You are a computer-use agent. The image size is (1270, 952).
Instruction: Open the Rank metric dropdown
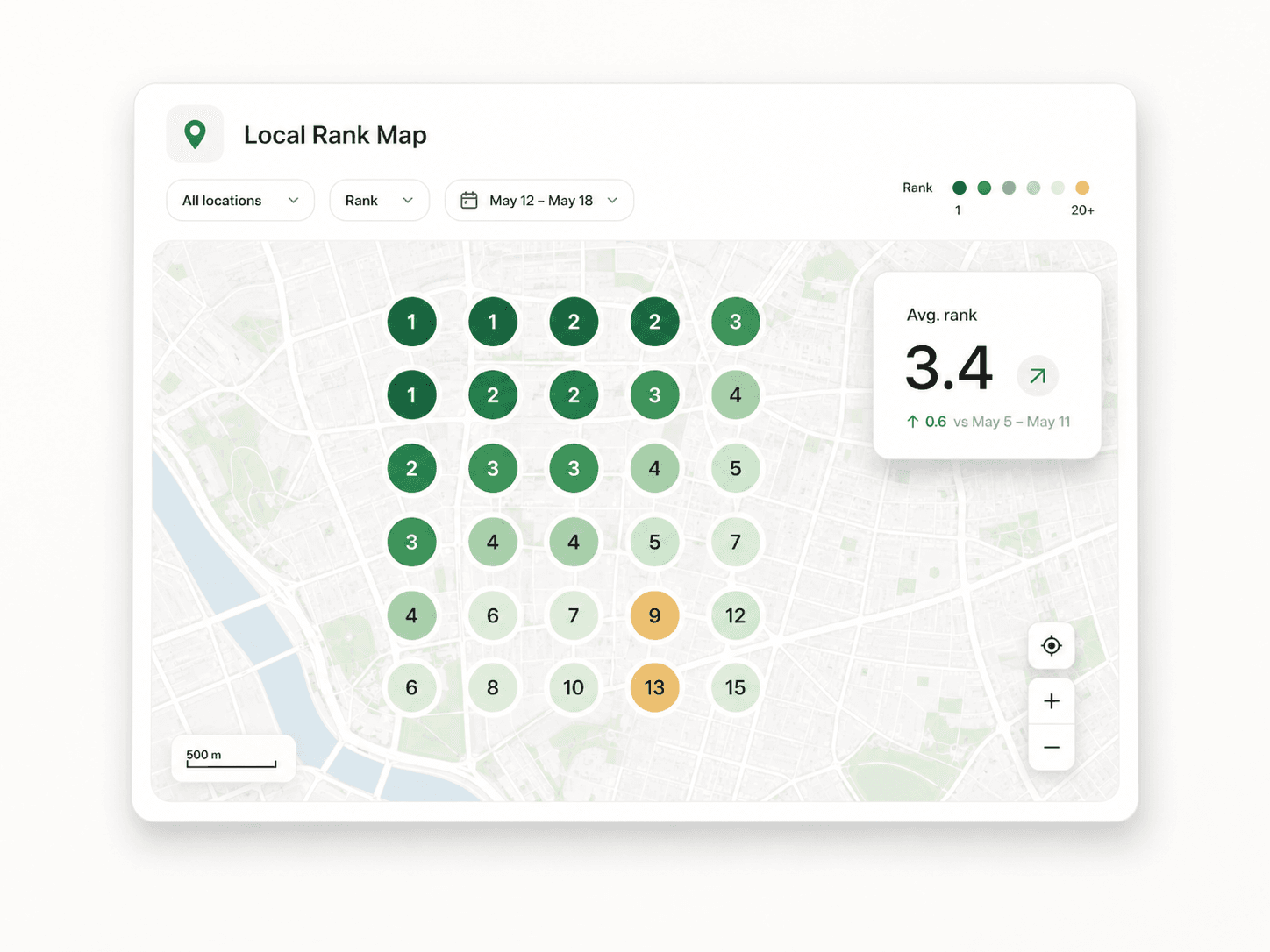(x=379, y=201)
